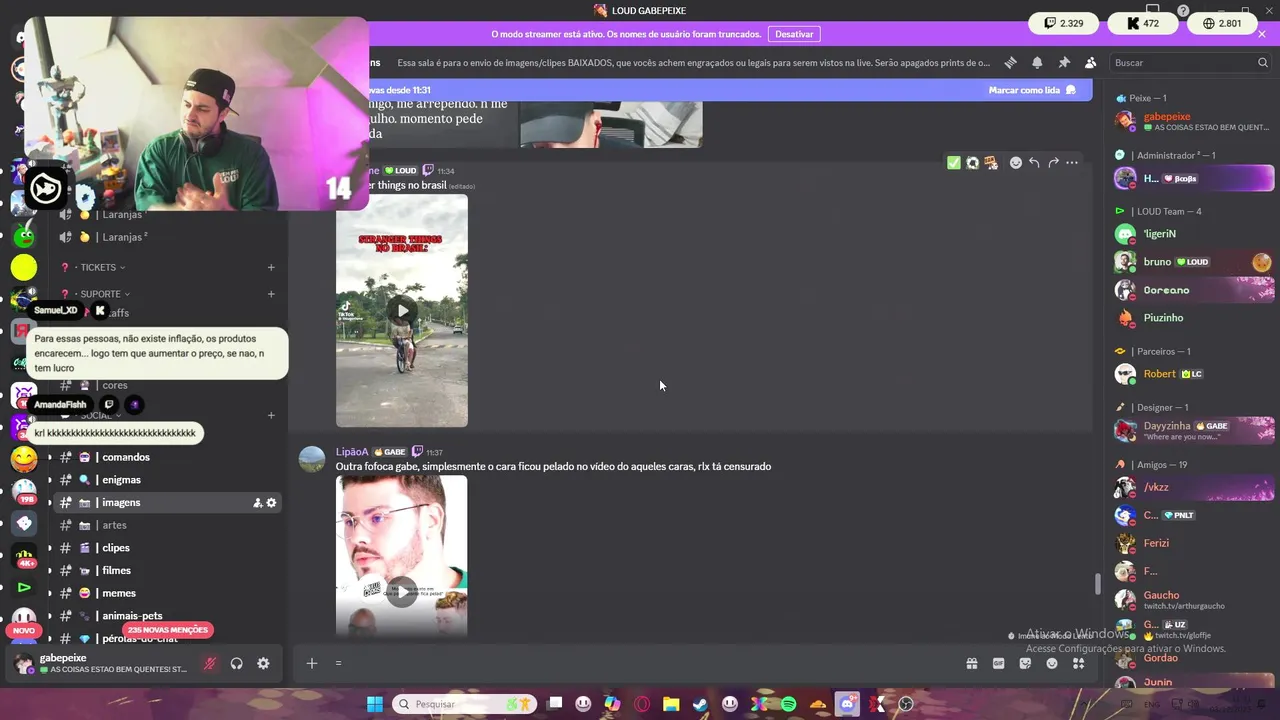Show pinned messages with the pin icon
Viewport: 1280px width, 720px height.
click(1064, 62)
